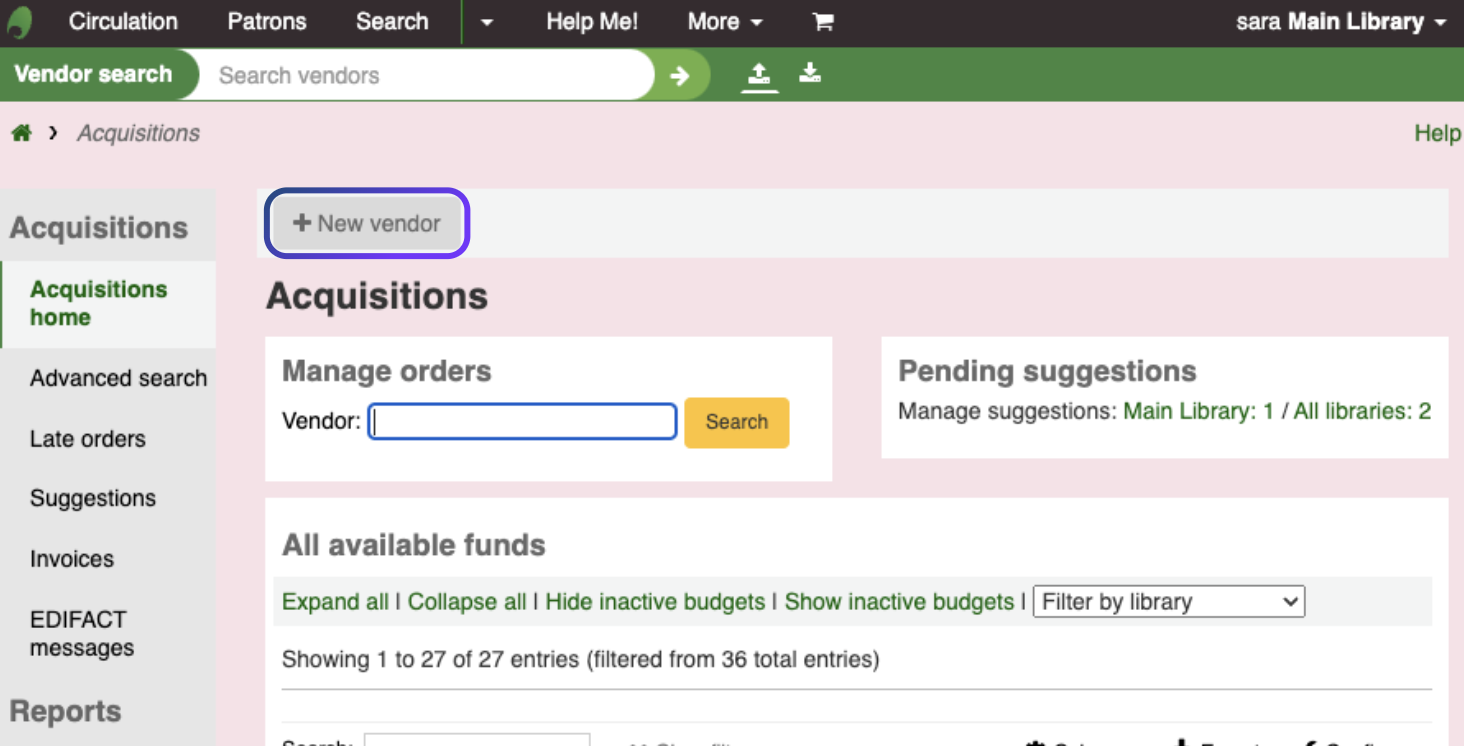Open the All libraries: 2 suggestions link
The image size is (1464, 746).
(x=1362, y=411)
